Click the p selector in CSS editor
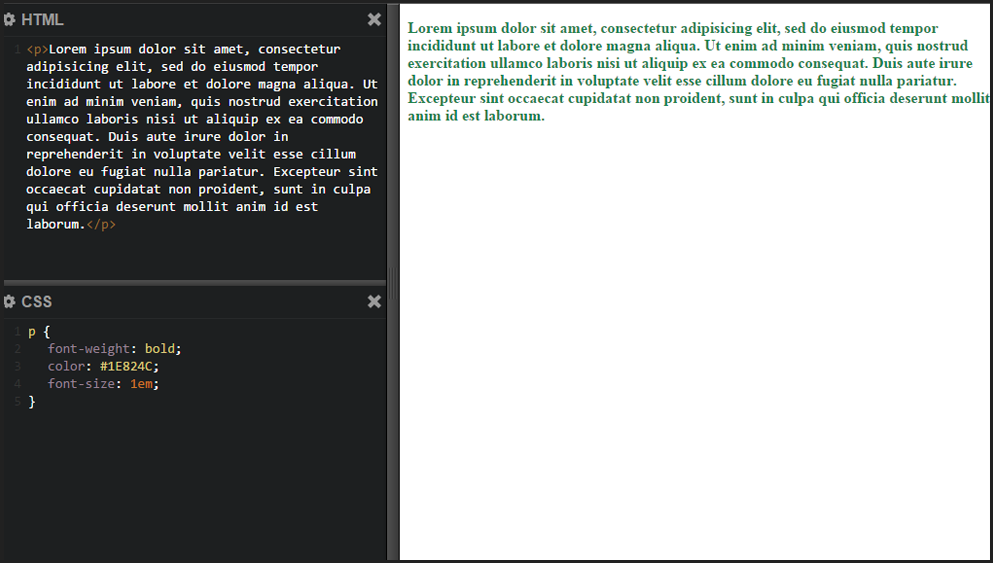Image resolution: width=993 pixels, height=563 pixels. click(x=31, y=331)
